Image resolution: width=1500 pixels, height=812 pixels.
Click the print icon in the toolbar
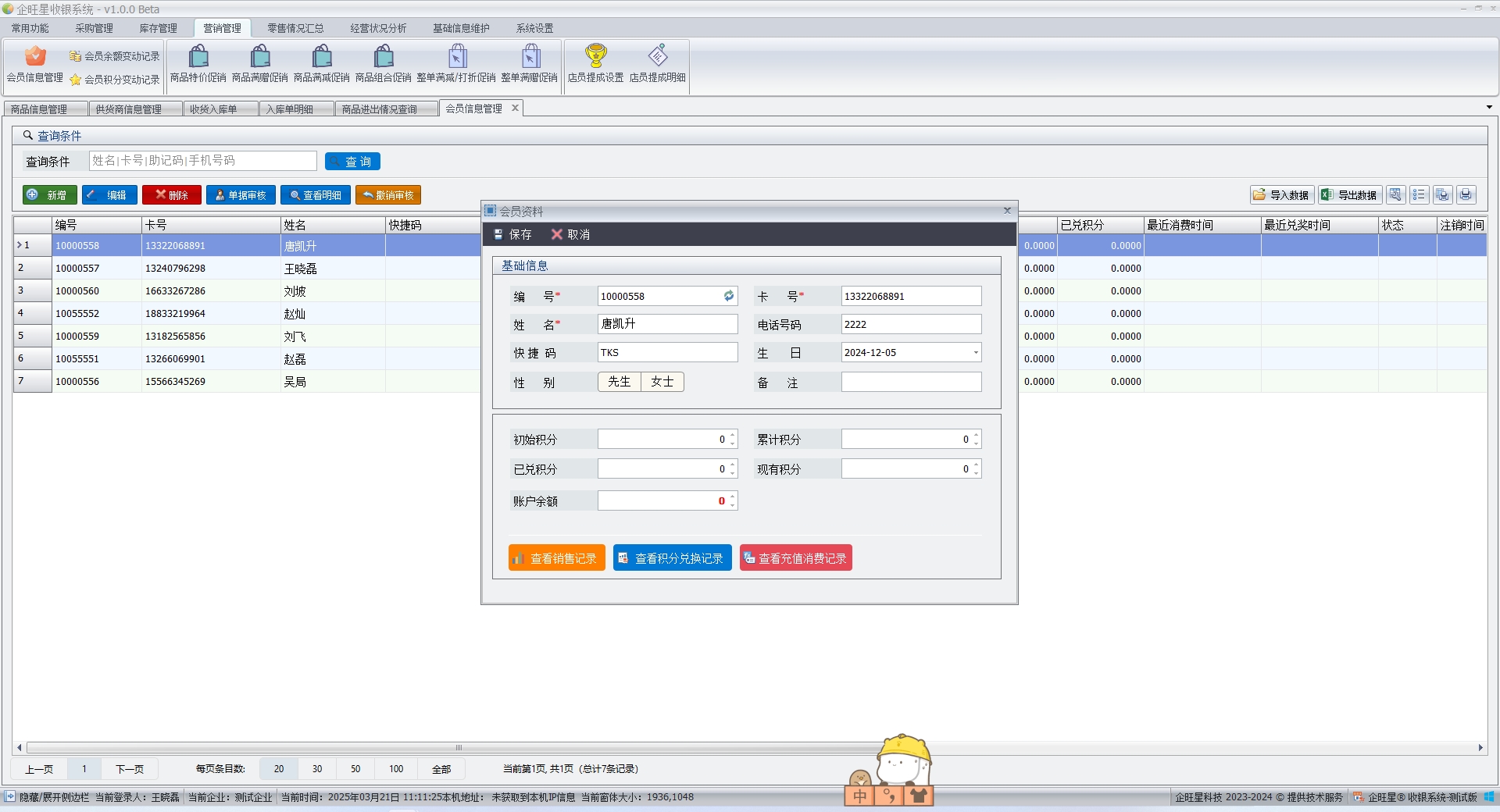point(1466,194)
